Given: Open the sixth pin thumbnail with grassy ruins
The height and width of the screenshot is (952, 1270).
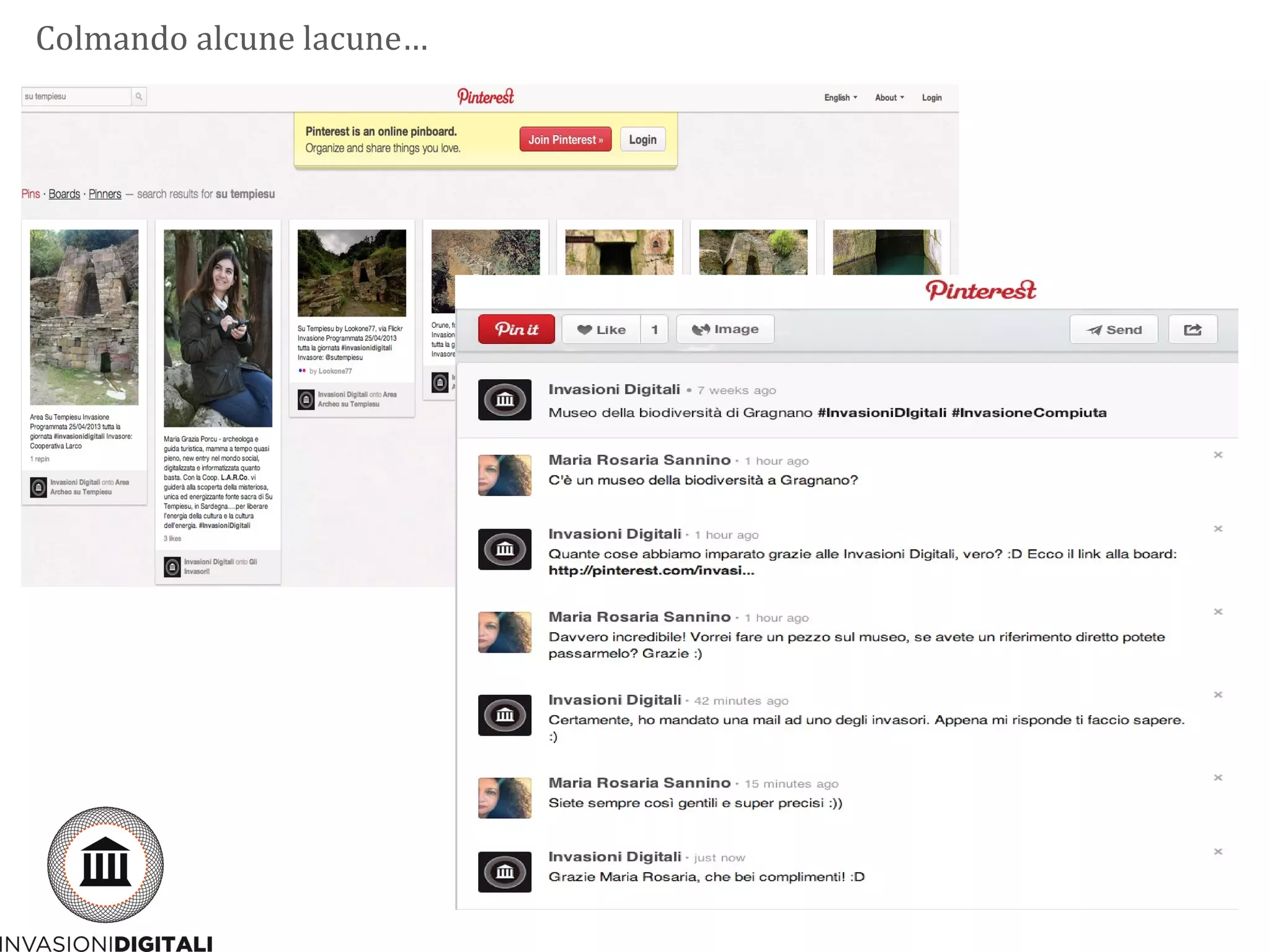Looking at the screenshot, I should pos(753,252).
